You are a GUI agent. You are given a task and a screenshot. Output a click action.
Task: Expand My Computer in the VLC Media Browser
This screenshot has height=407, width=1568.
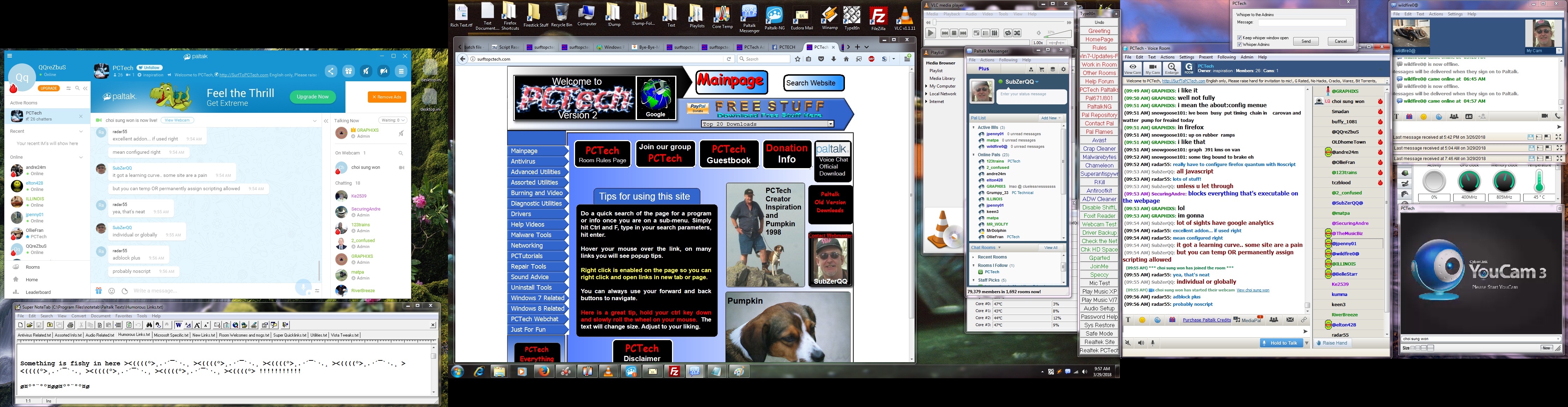click(927, 87)
